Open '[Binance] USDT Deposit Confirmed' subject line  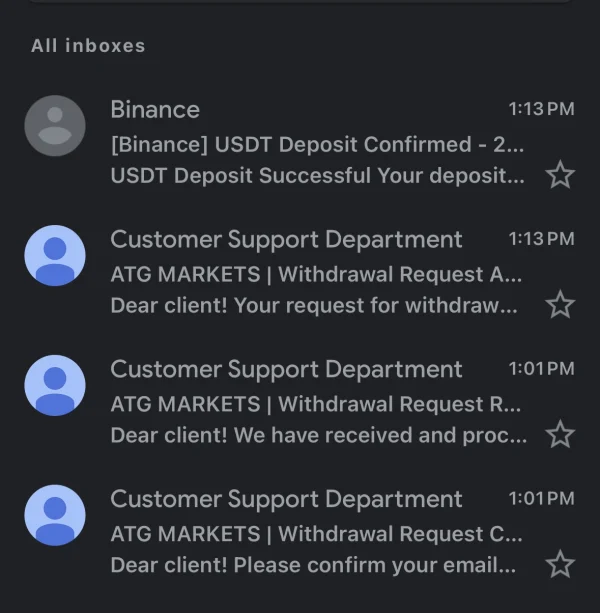click(x=316, y=144)
